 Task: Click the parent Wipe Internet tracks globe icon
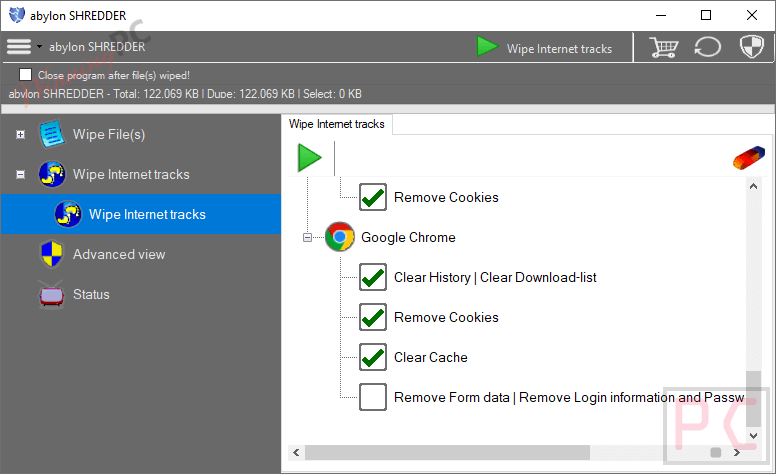click(x=52, y=174)
